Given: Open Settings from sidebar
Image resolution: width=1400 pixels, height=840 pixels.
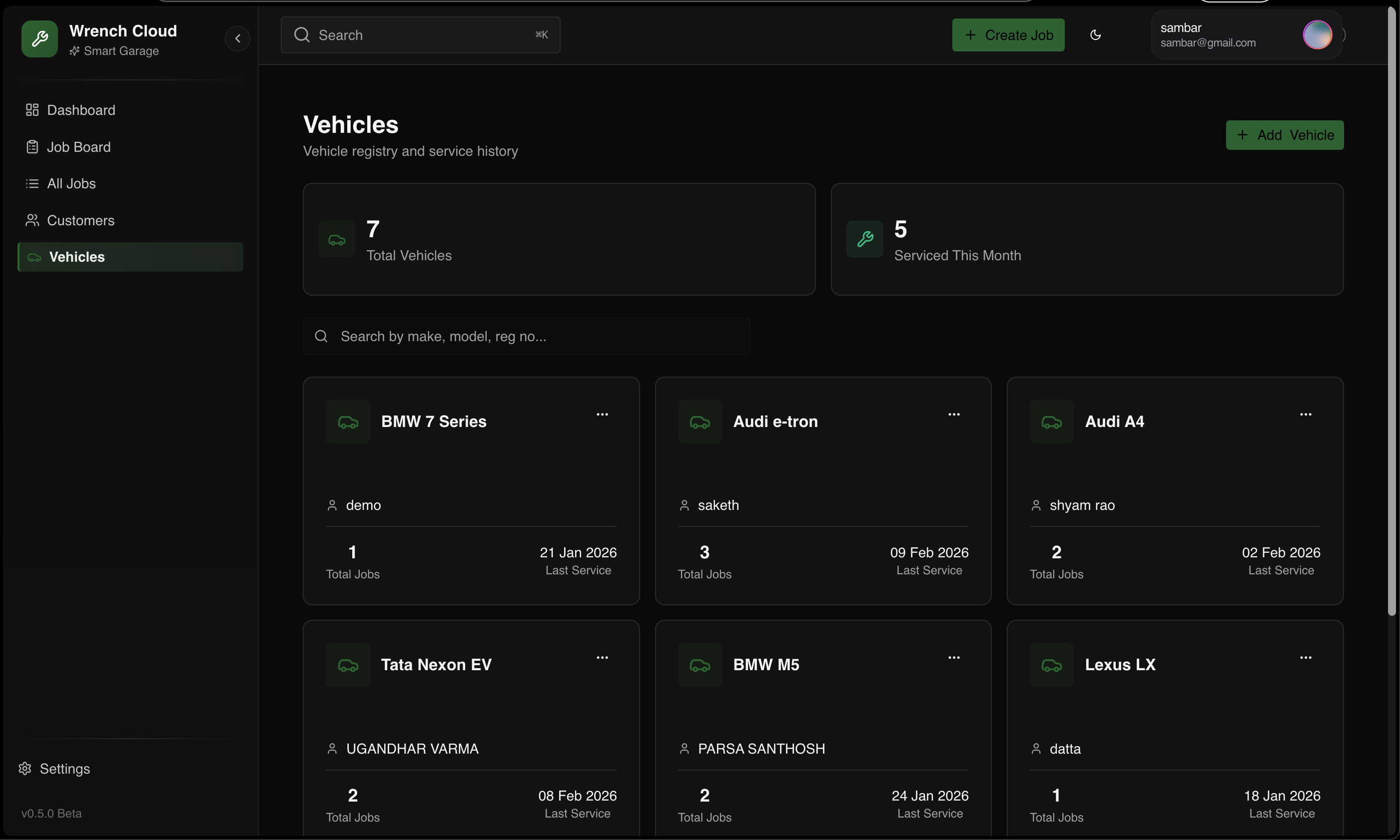Looking at the screenshot, I should point(54,769).
